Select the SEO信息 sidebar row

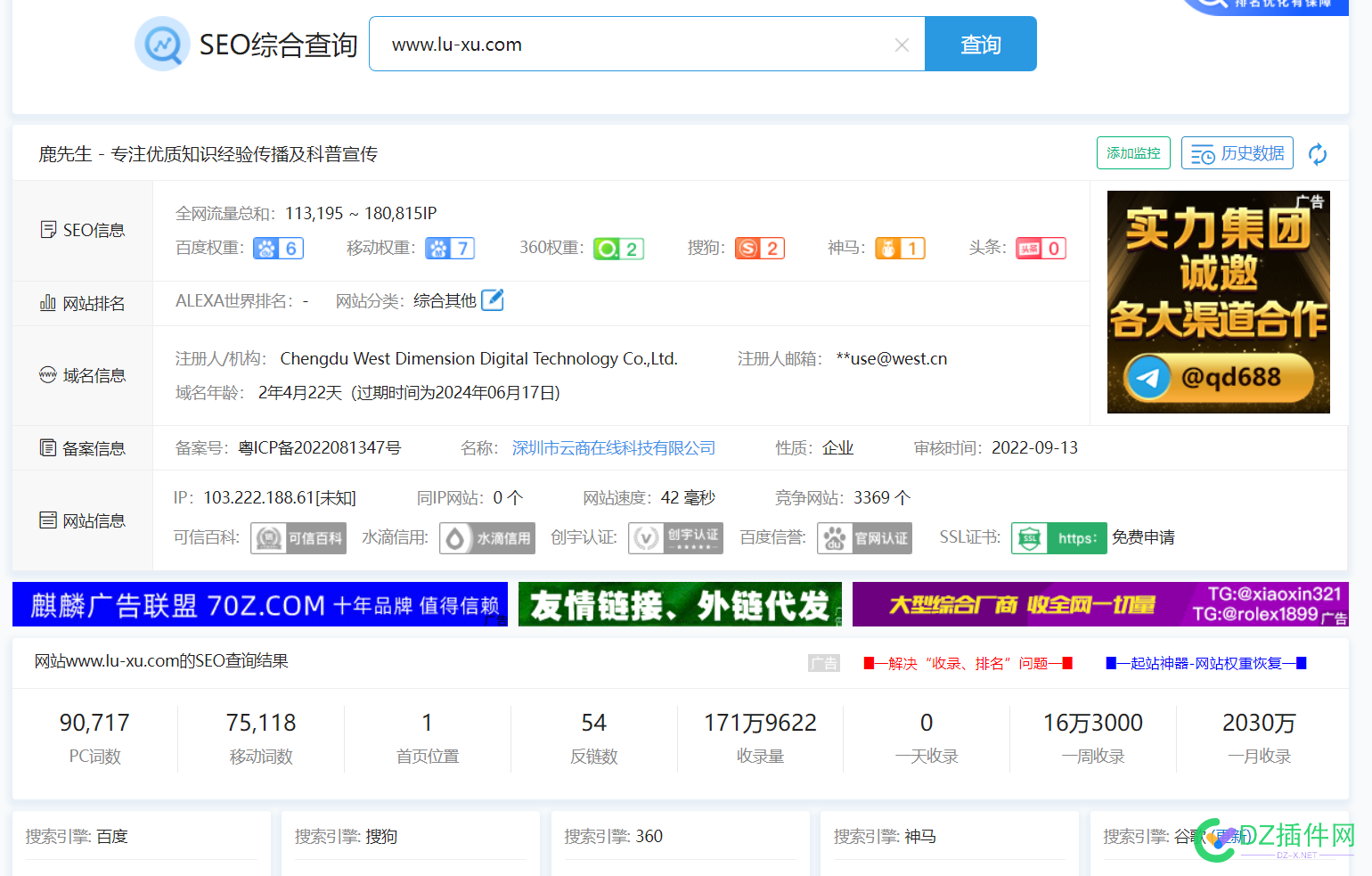83,230
